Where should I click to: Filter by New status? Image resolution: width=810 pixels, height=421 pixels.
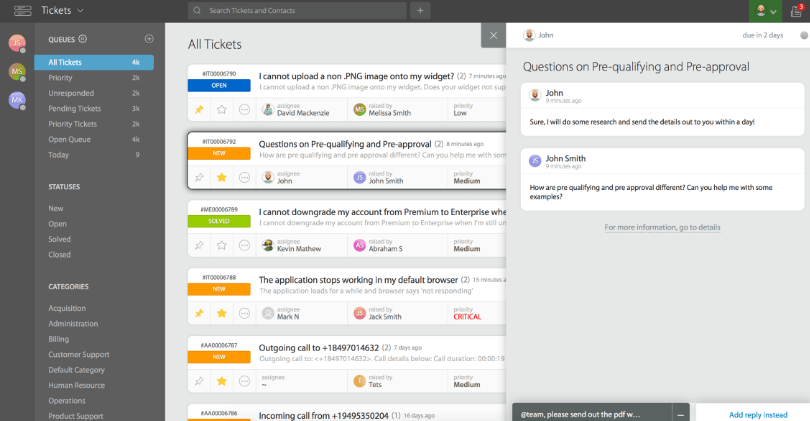coord(56,209)
